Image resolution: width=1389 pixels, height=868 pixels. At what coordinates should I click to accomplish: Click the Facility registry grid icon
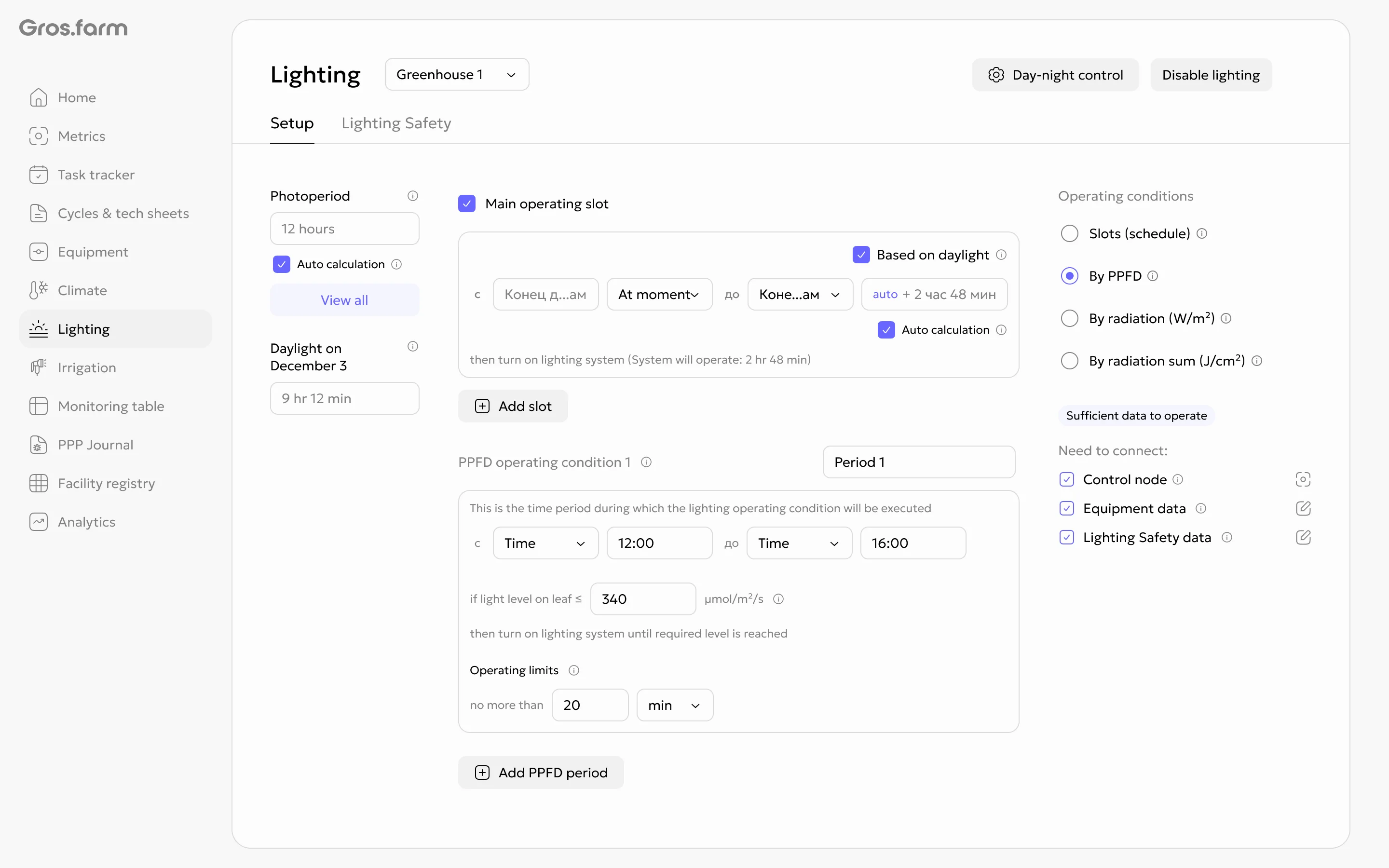coord(39,483)
